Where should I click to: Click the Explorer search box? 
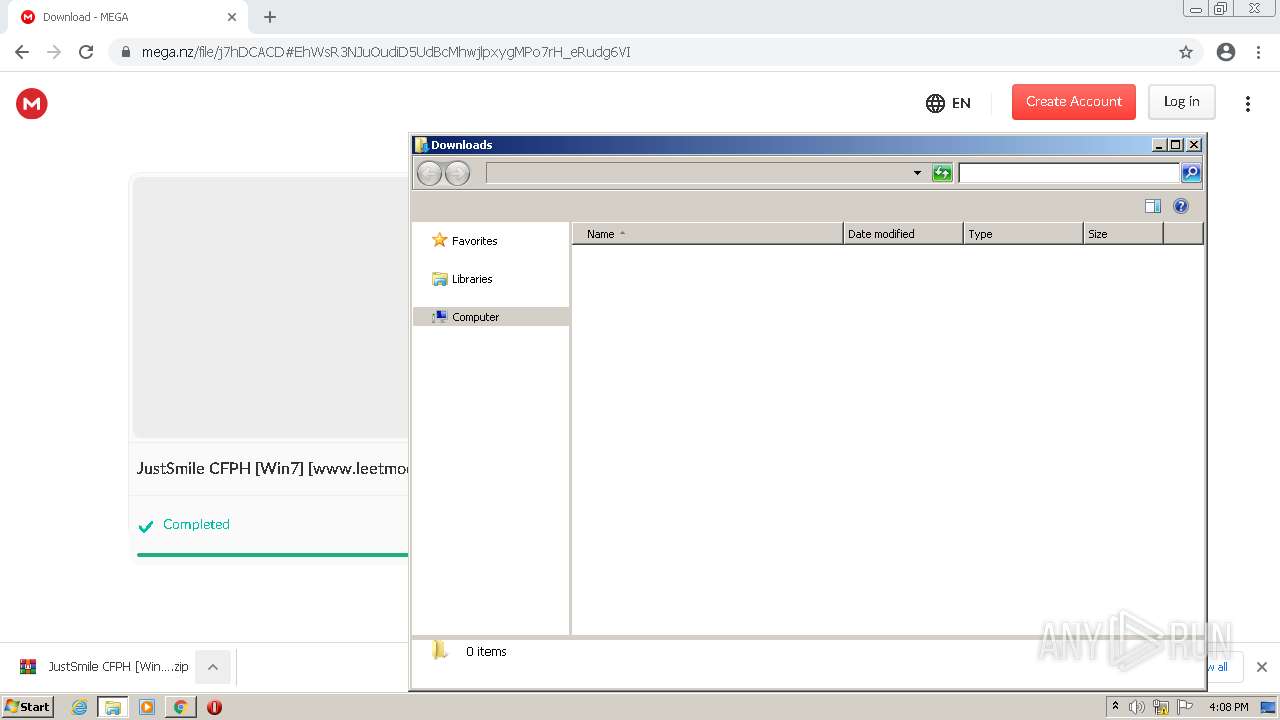coord(1069,173)
